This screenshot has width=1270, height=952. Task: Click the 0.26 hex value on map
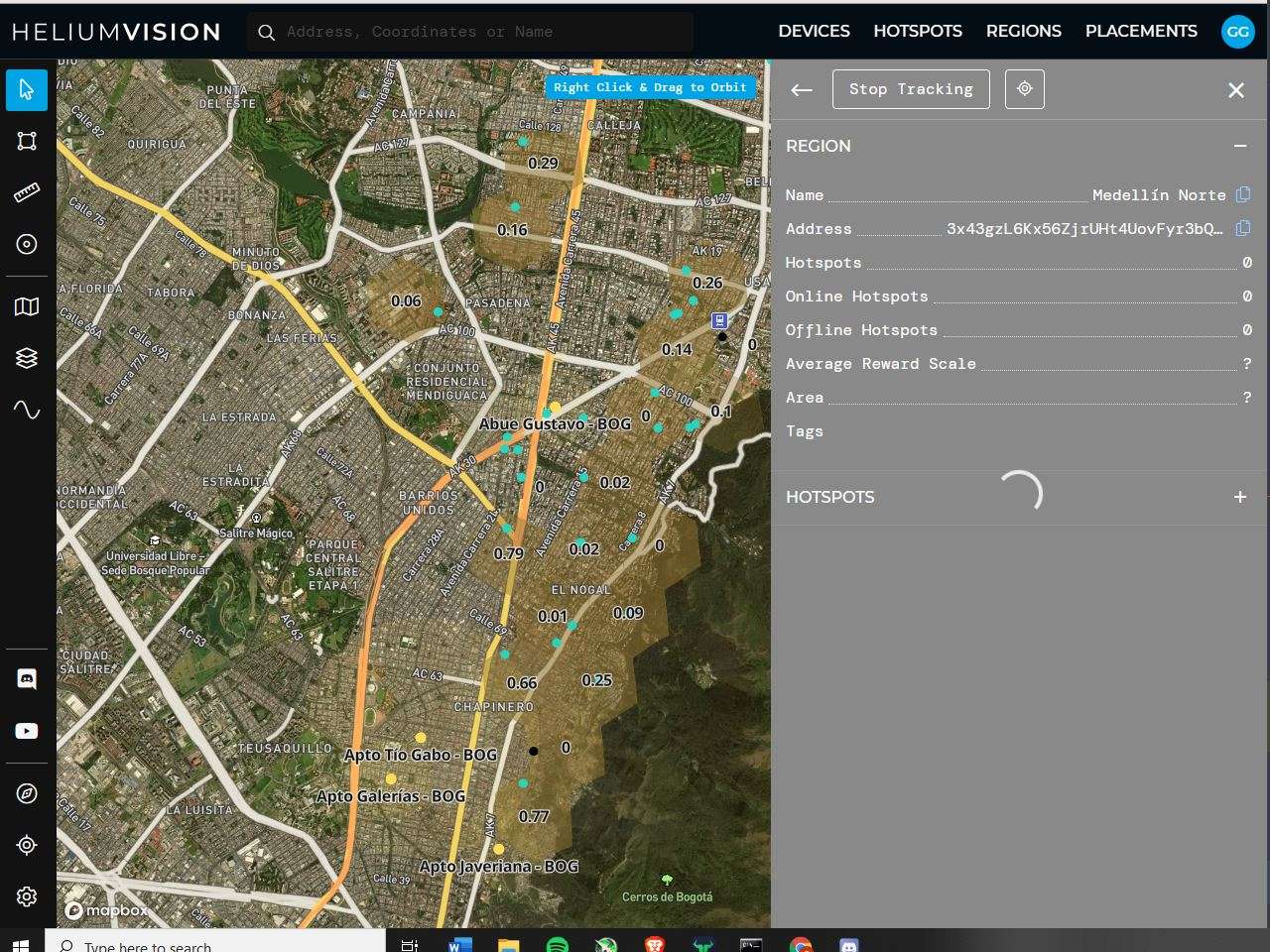707,283
